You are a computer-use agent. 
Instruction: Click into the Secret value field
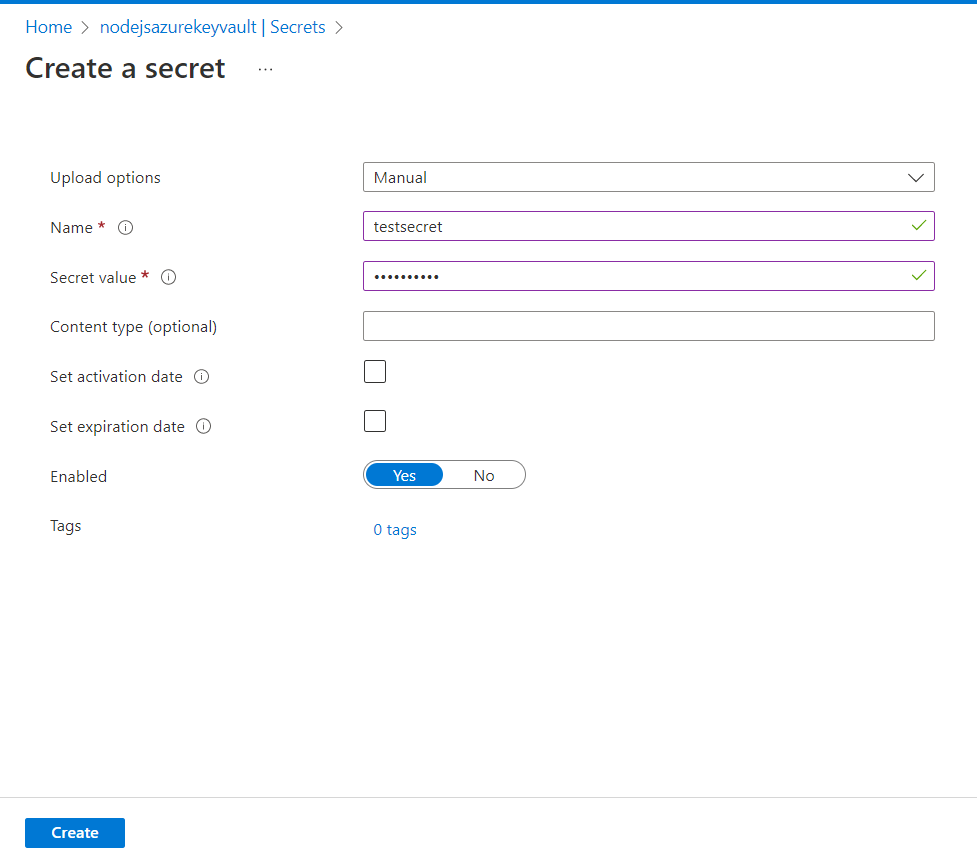[630, 276]
